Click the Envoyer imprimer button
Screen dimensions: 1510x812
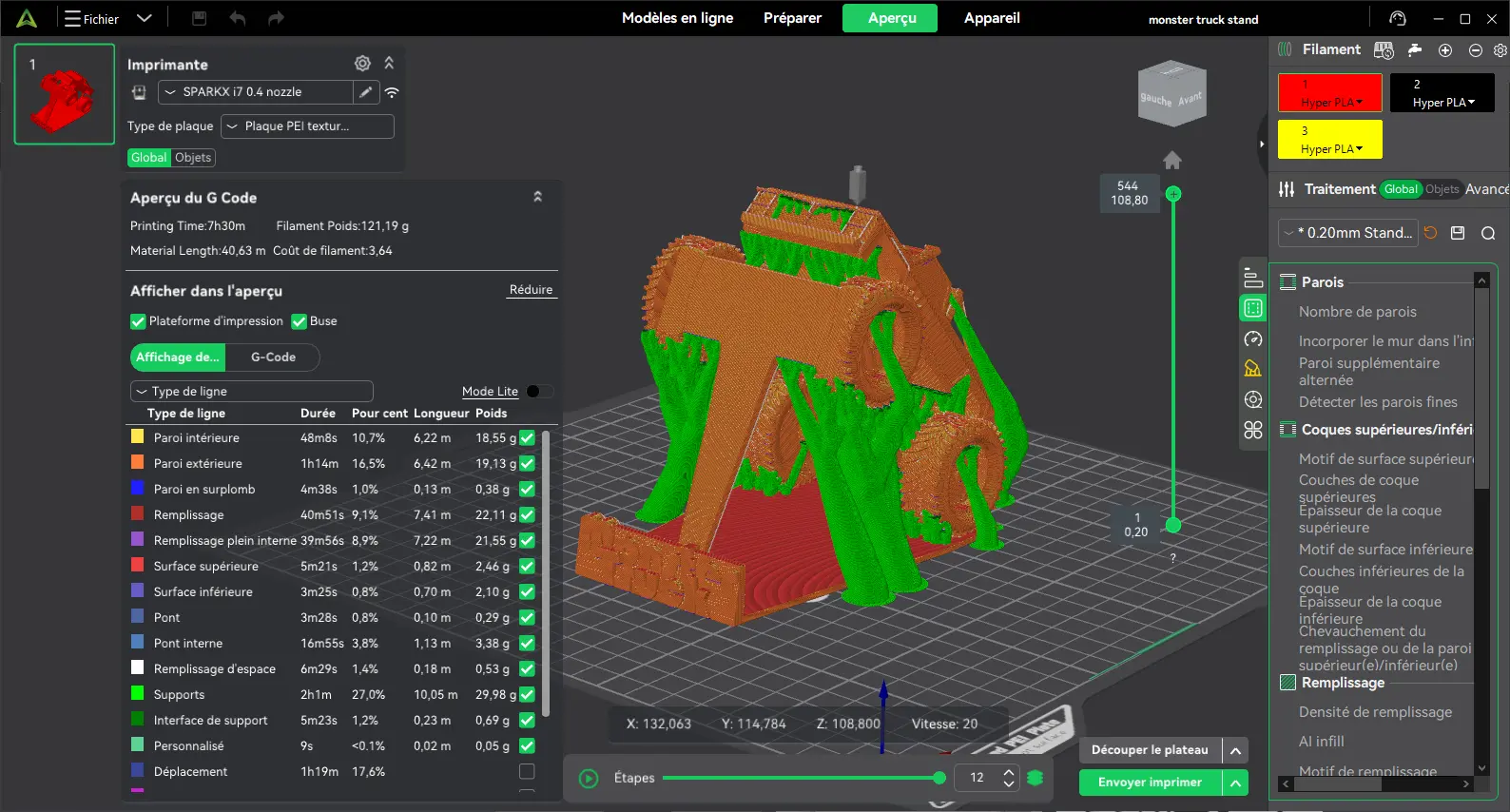tap(1150, 783)
